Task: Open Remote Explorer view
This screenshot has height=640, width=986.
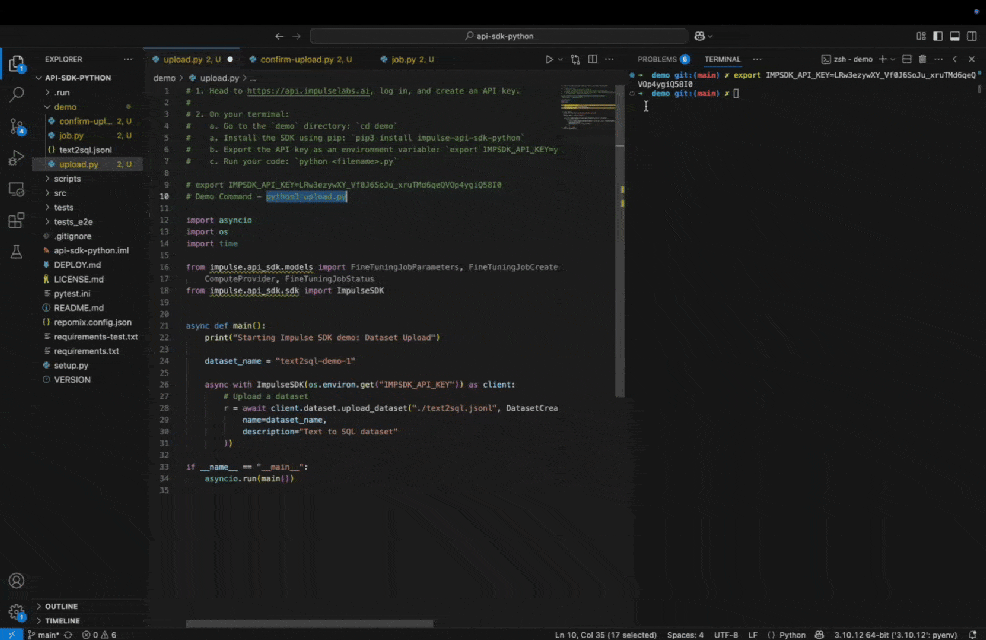Action: point(16,189)
